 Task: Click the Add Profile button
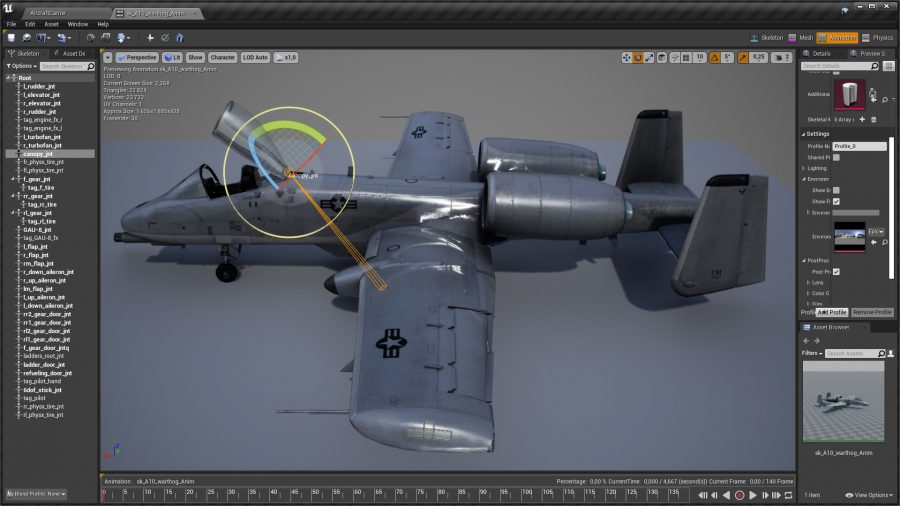pyautogui.click(x=832, y=312)
